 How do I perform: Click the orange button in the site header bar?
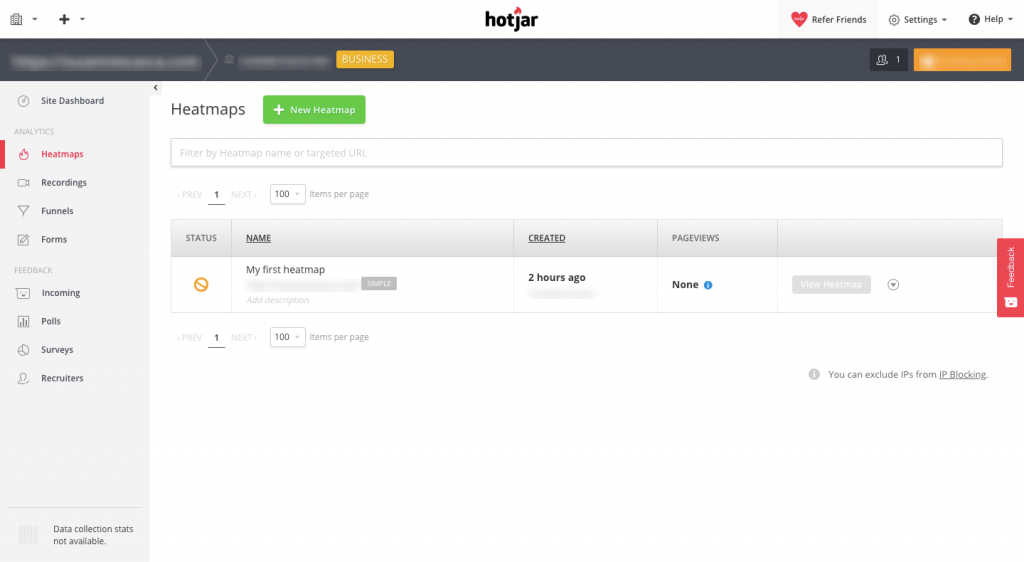coord(962,59)
